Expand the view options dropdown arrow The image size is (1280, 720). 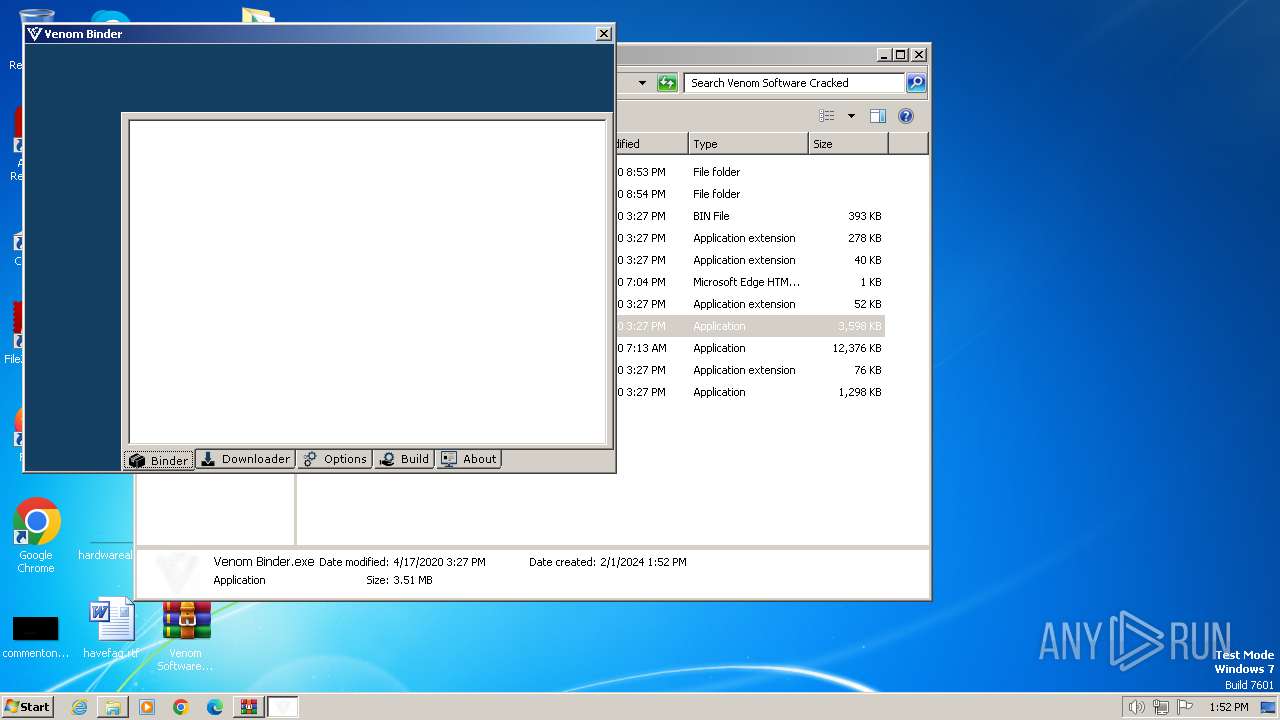coord(851,116)
